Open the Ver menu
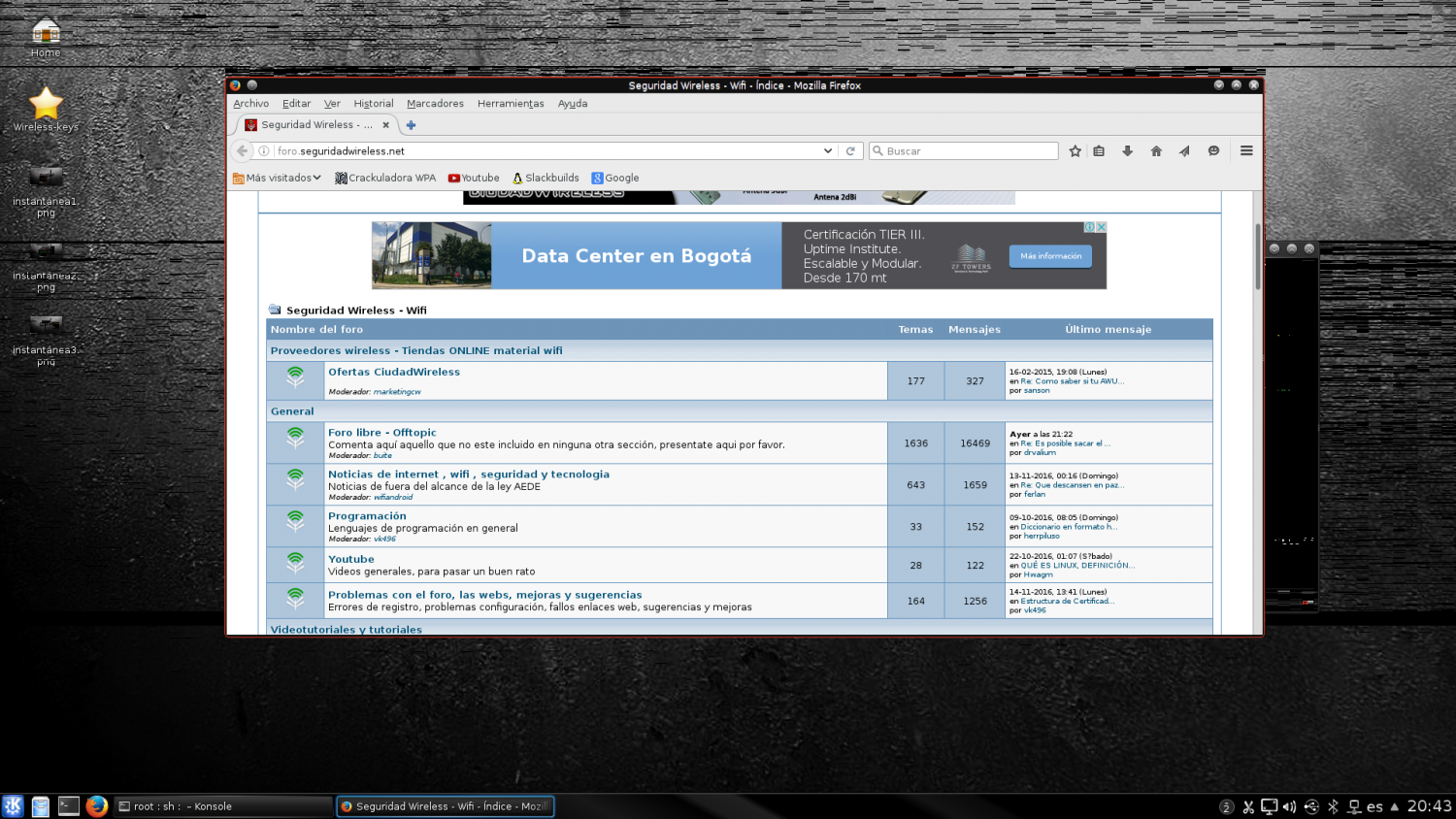 (x=332, y=104)
